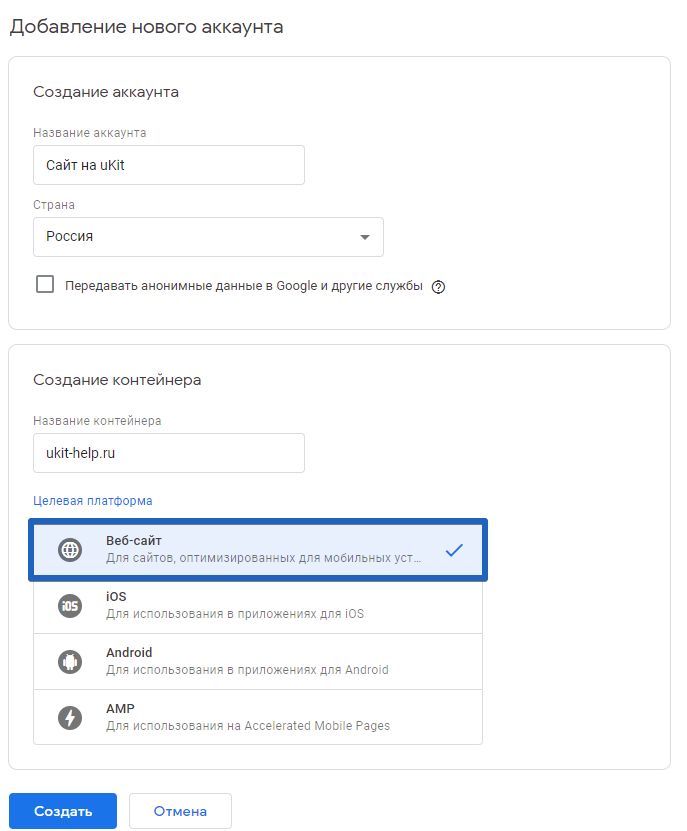Click the Android robot icon
This screenshot has height=831, width=687.
pyautogui.click(x=70, y=661)
